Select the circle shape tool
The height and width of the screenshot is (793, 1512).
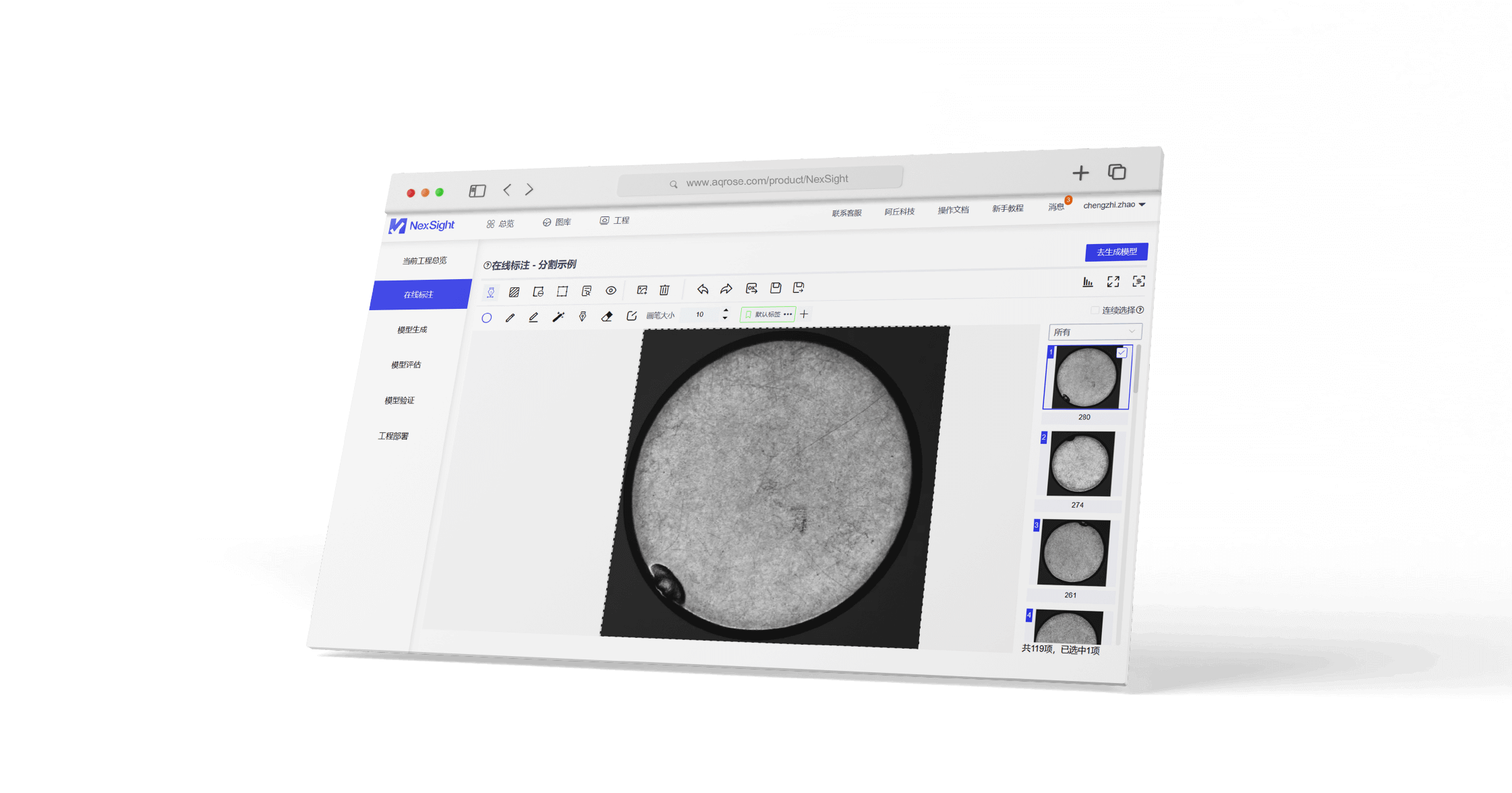tap(486, 318)
